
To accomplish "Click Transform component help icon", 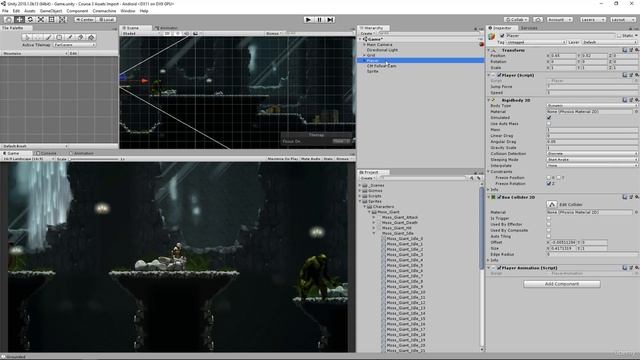I will 625,50.
